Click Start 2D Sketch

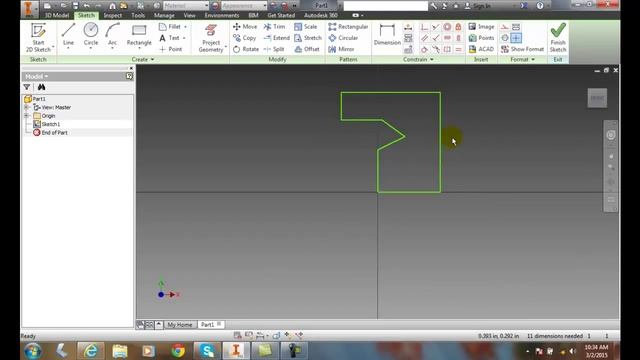(x=38, y=37)
